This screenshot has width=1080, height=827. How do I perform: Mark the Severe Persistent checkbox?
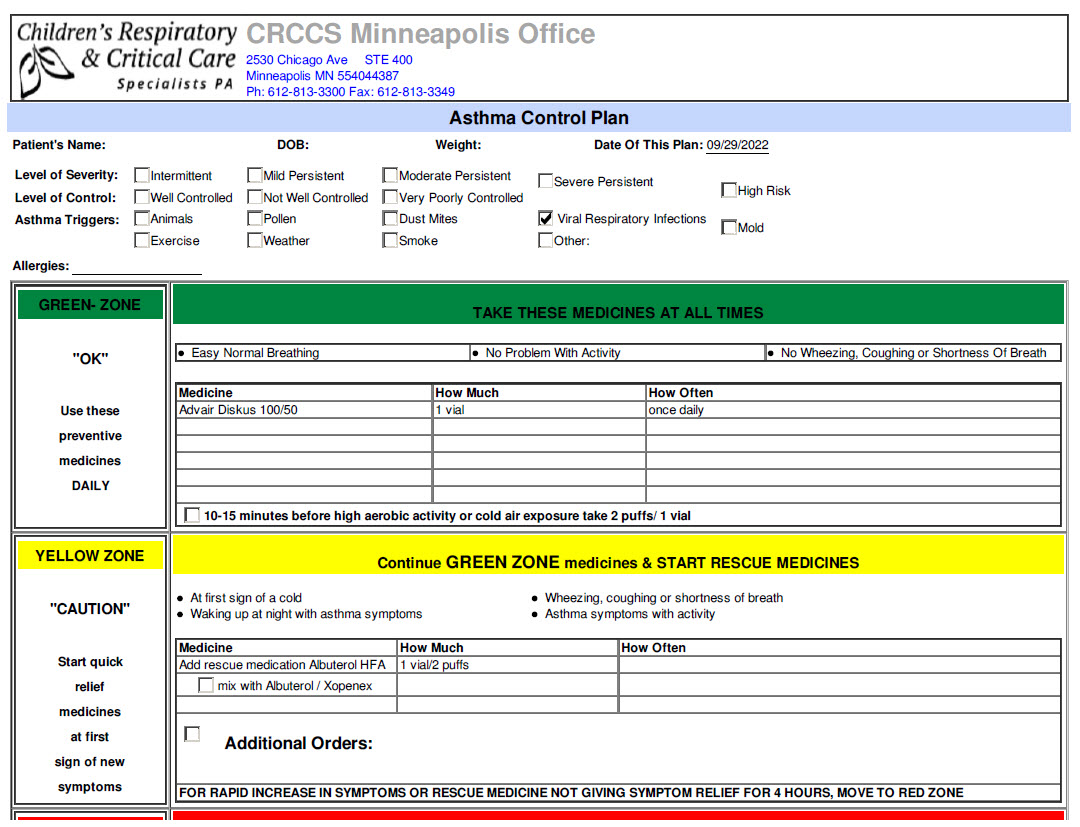click(545, 181)
